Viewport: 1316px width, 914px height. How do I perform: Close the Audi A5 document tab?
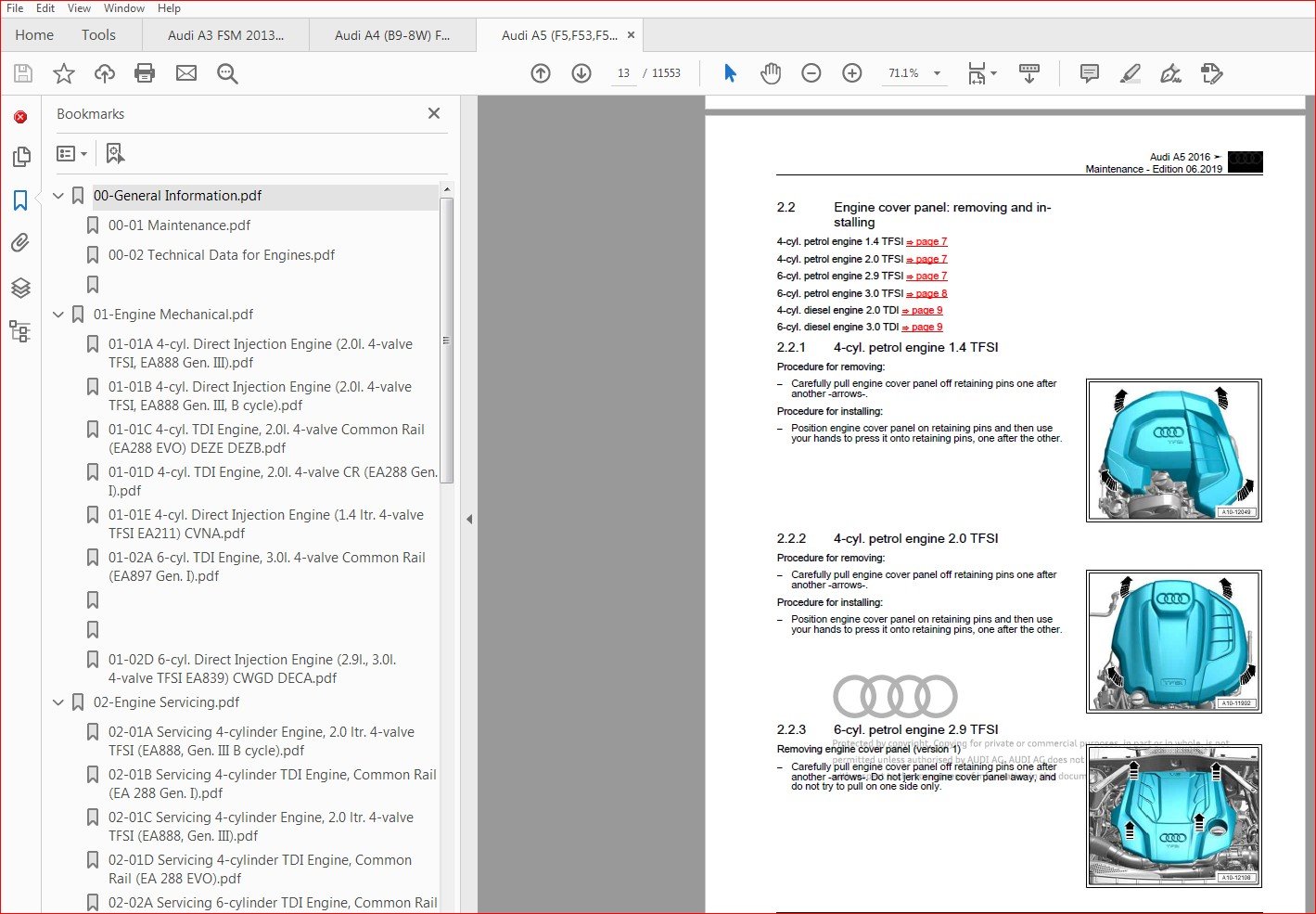click(x=632, y=35)
